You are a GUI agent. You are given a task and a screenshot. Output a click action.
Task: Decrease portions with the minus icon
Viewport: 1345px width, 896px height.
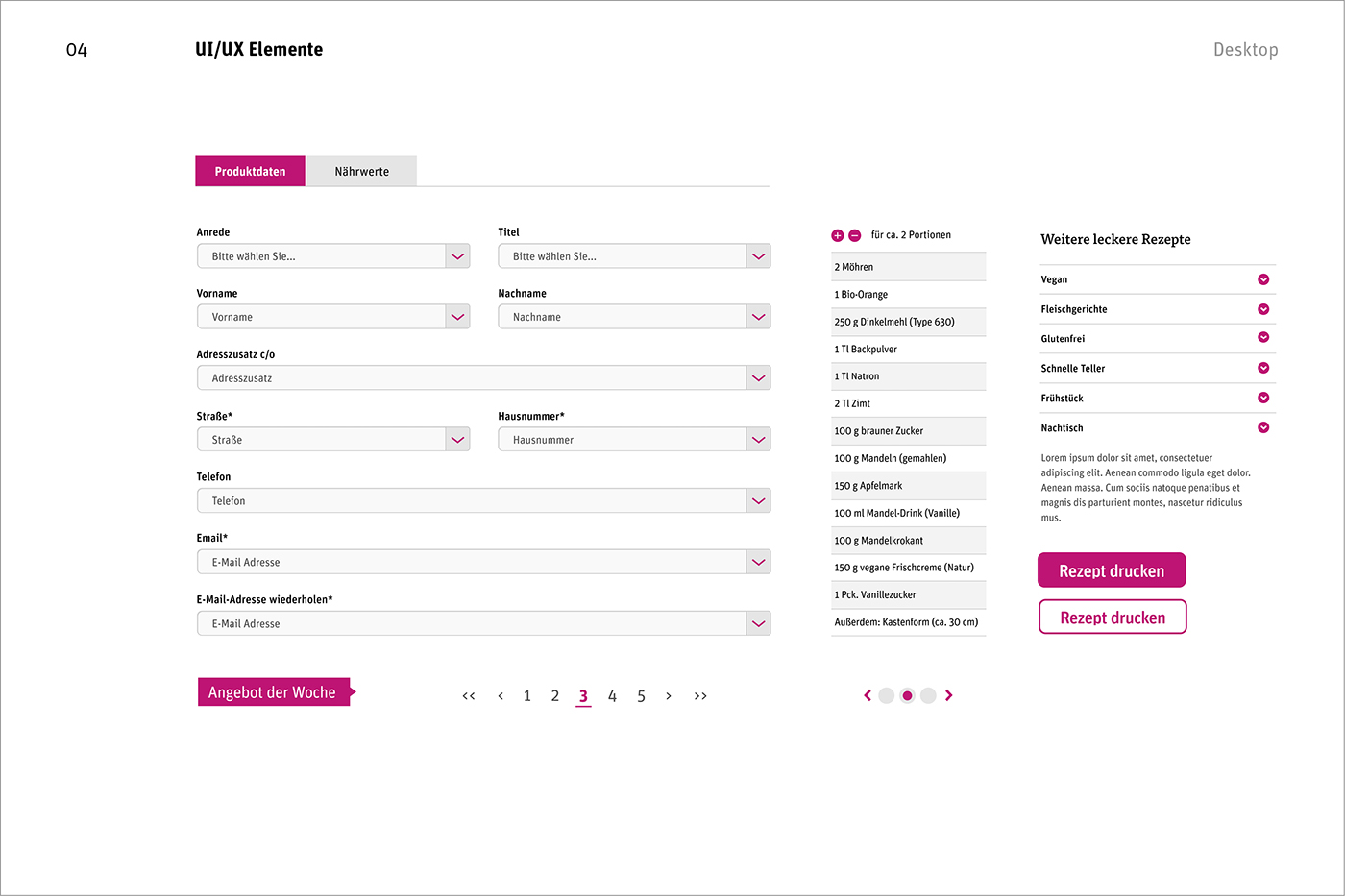point(855,235)
